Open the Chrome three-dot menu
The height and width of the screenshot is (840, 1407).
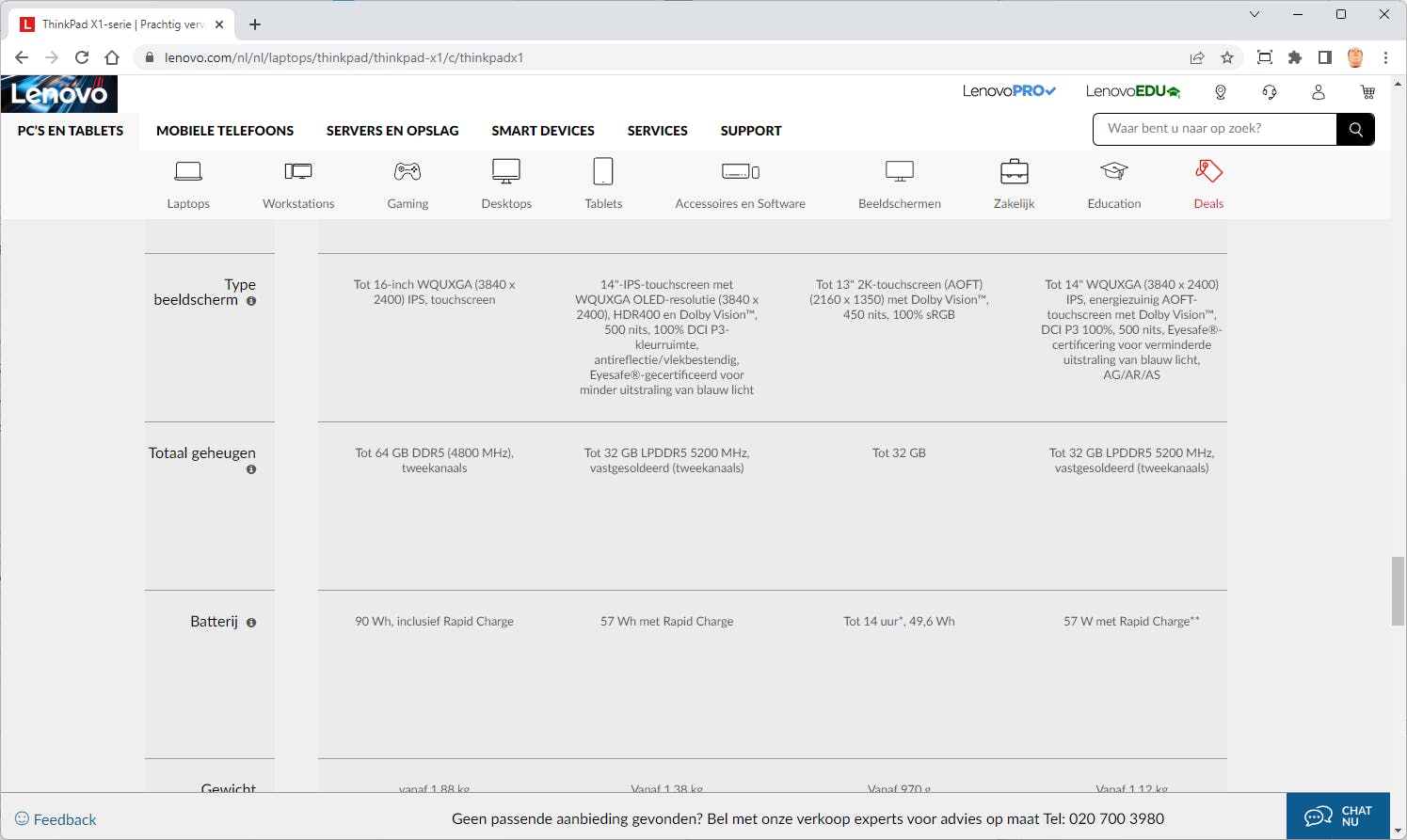pos(1385,57)
